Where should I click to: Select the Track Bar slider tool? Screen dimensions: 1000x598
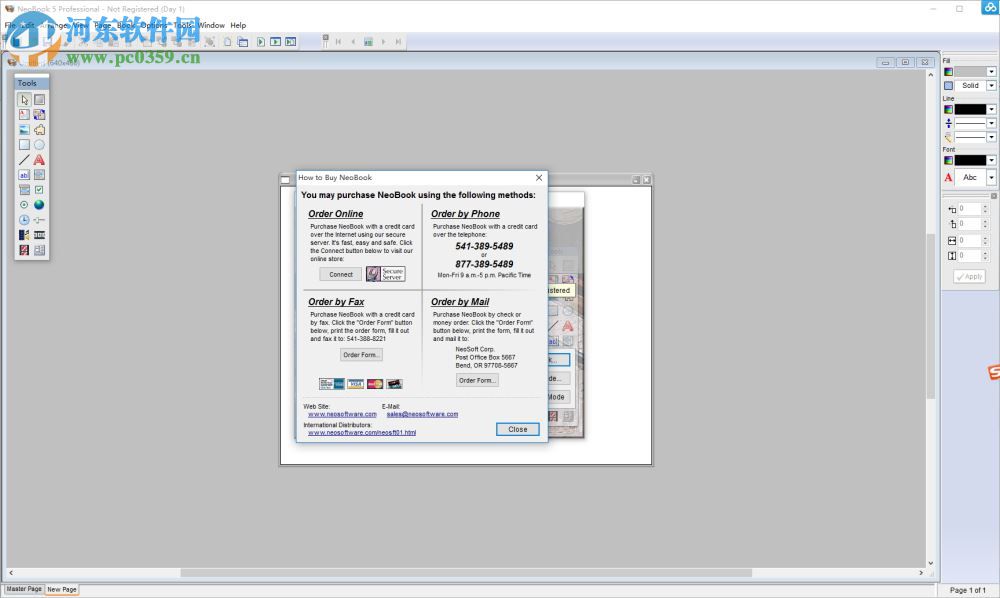40,220
